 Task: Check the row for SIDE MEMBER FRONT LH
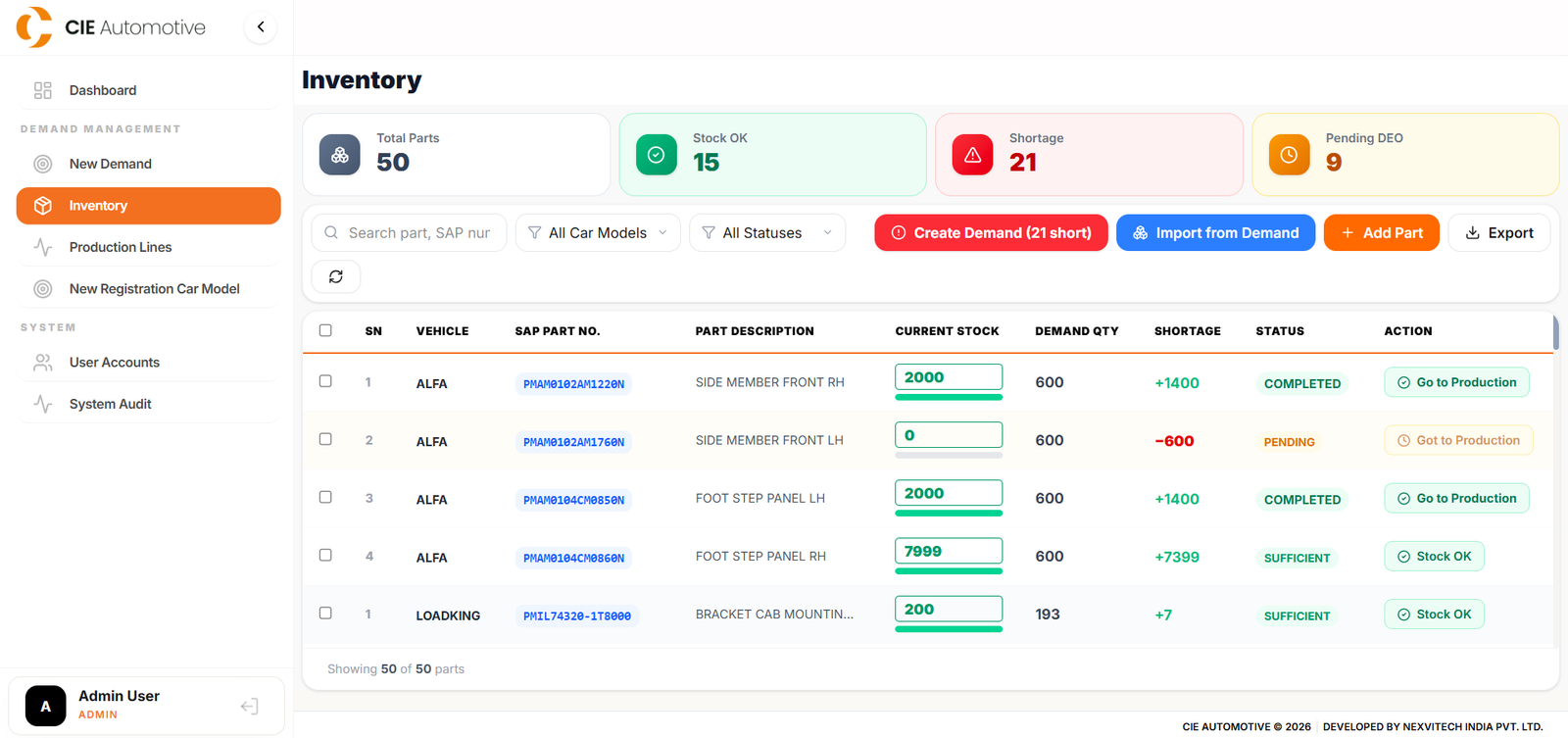(325, 439)
